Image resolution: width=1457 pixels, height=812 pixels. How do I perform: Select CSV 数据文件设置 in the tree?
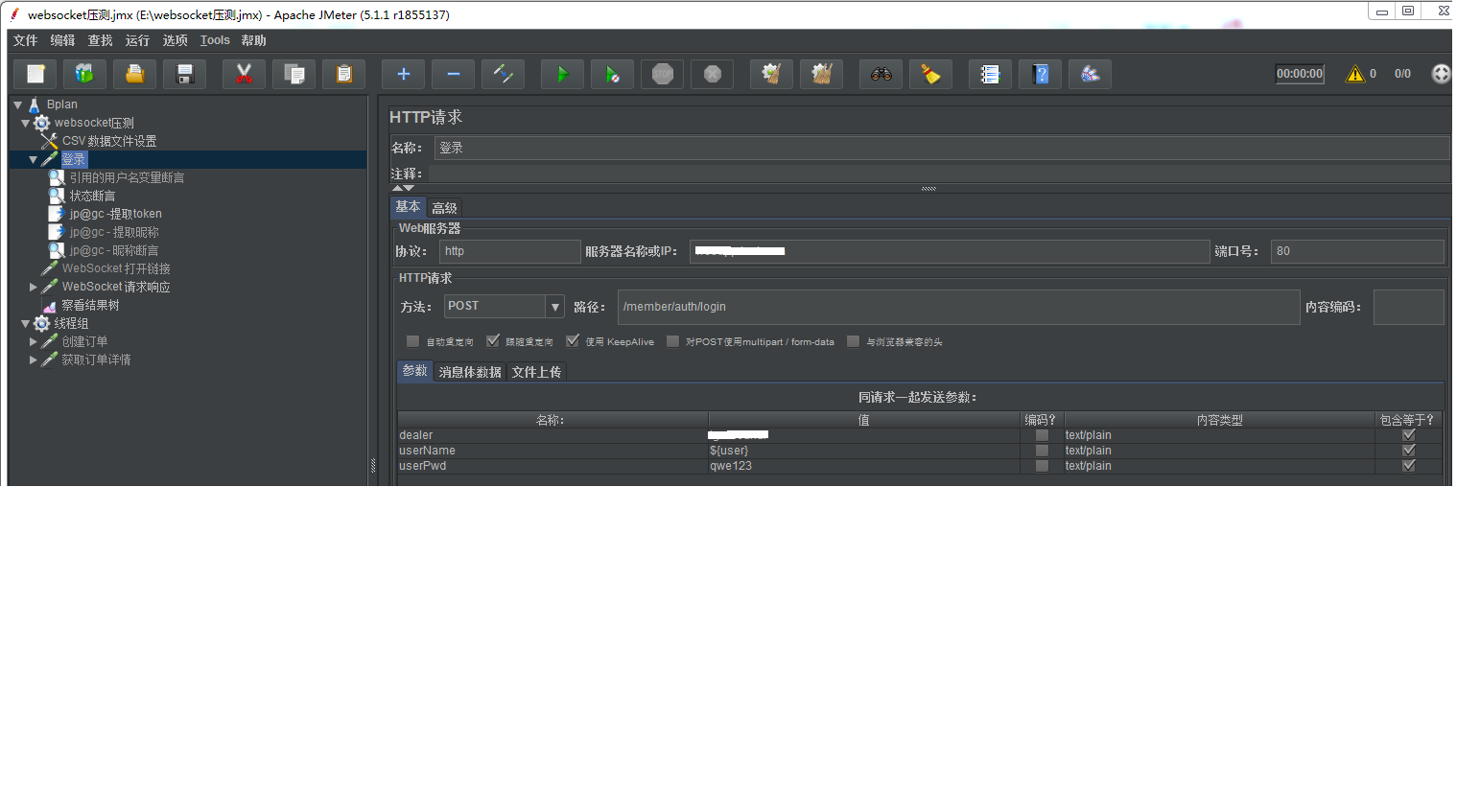tap(109, 141)
